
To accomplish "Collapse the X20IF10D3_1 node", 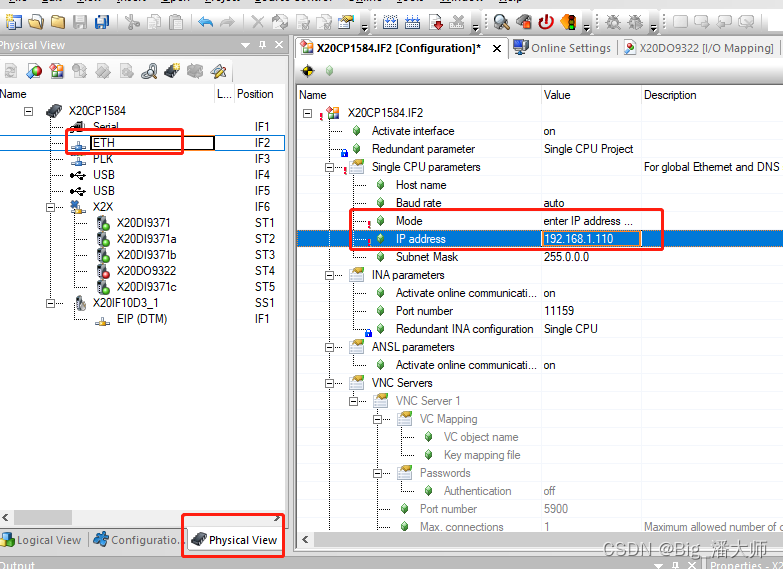I will (50, 303).
